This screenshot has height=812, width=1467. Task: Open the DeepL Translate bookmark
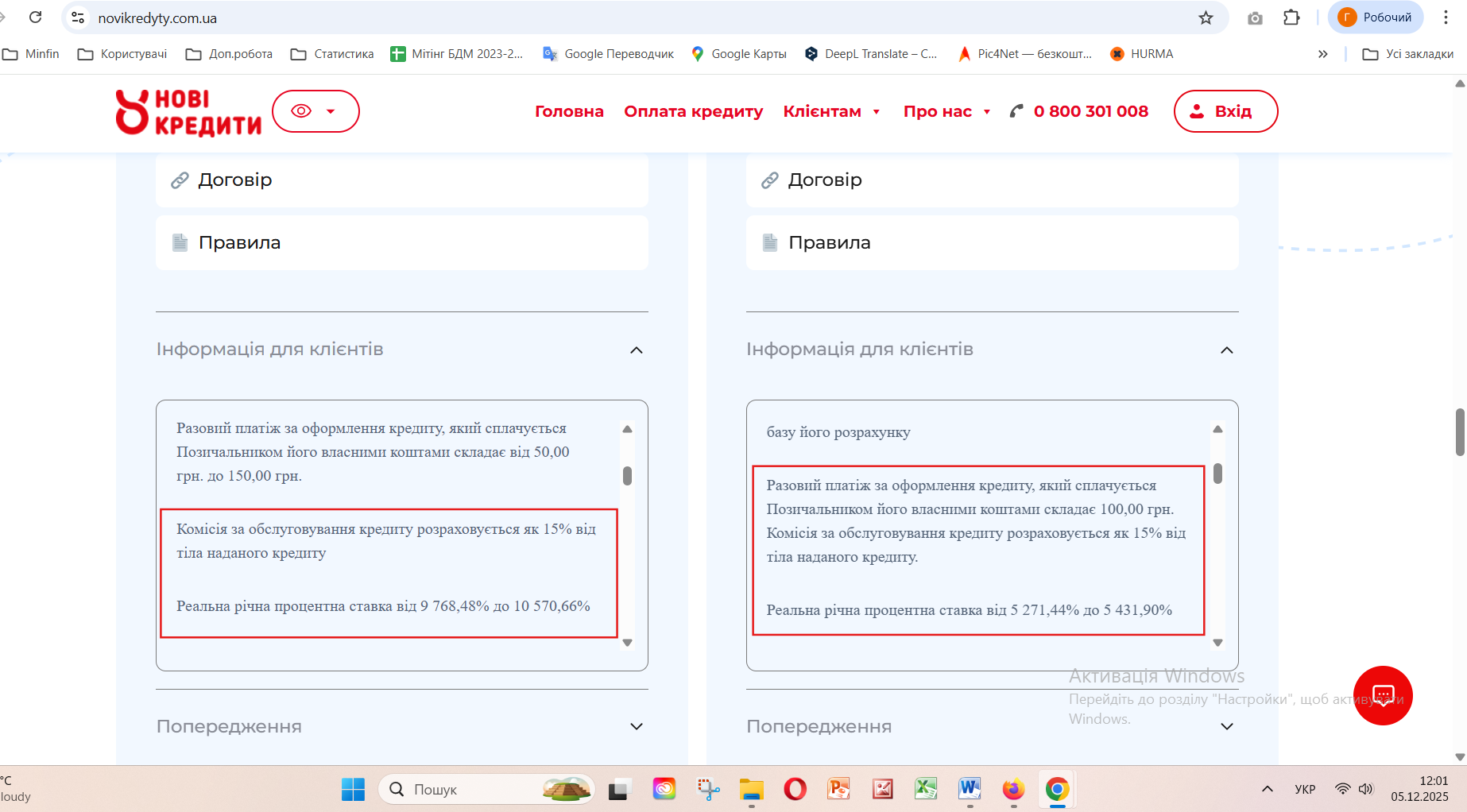[x=871, y=54]
